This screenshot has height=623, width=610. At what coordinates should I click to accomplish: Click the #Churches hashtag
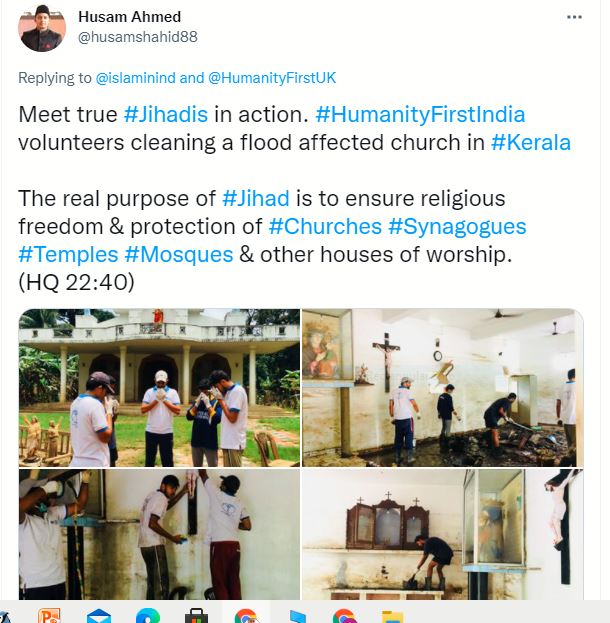pyautogui.click(x=325, y=226)
